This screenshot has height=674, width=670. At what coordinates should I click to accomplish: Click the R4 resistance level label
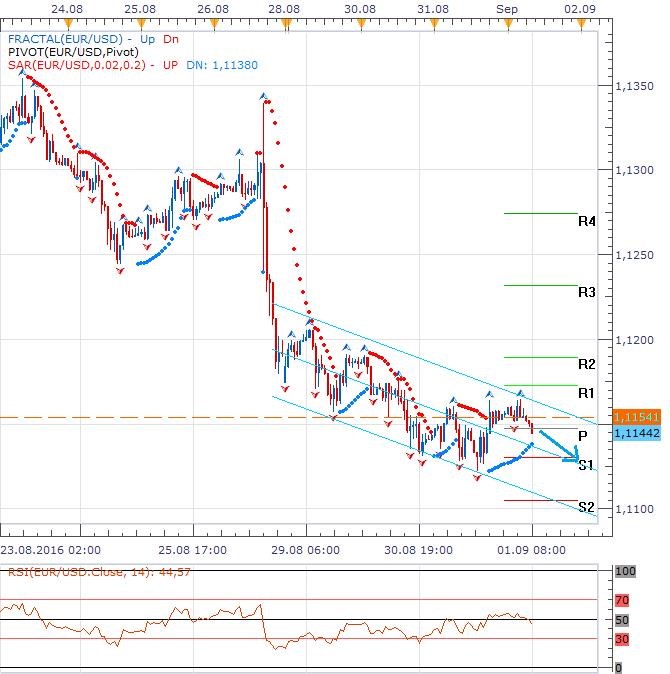click(587, 221)
